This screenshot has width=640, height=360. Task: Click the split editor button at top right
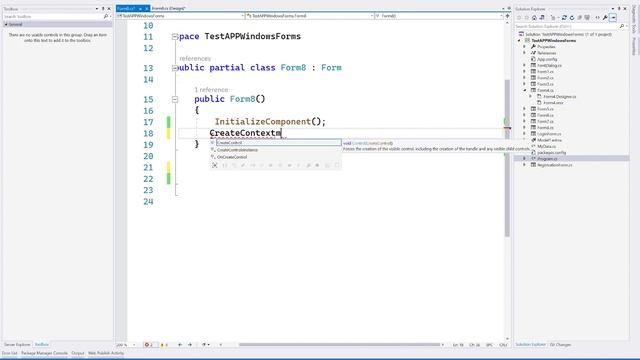click(507, 16)
